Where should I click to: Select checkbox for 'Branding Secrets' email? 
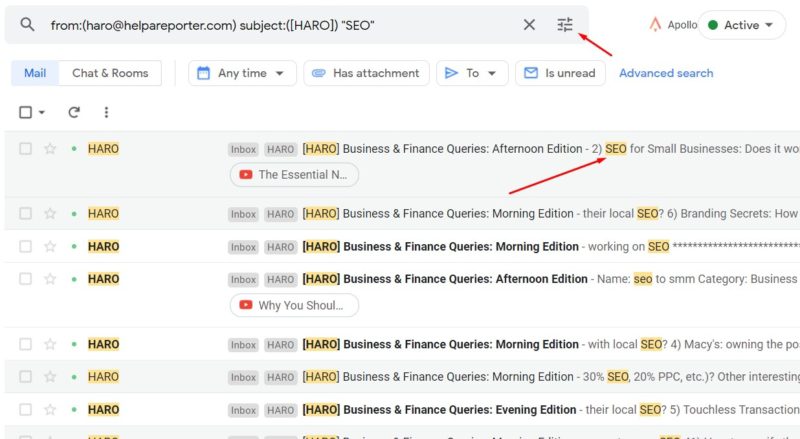coord(26,213)
